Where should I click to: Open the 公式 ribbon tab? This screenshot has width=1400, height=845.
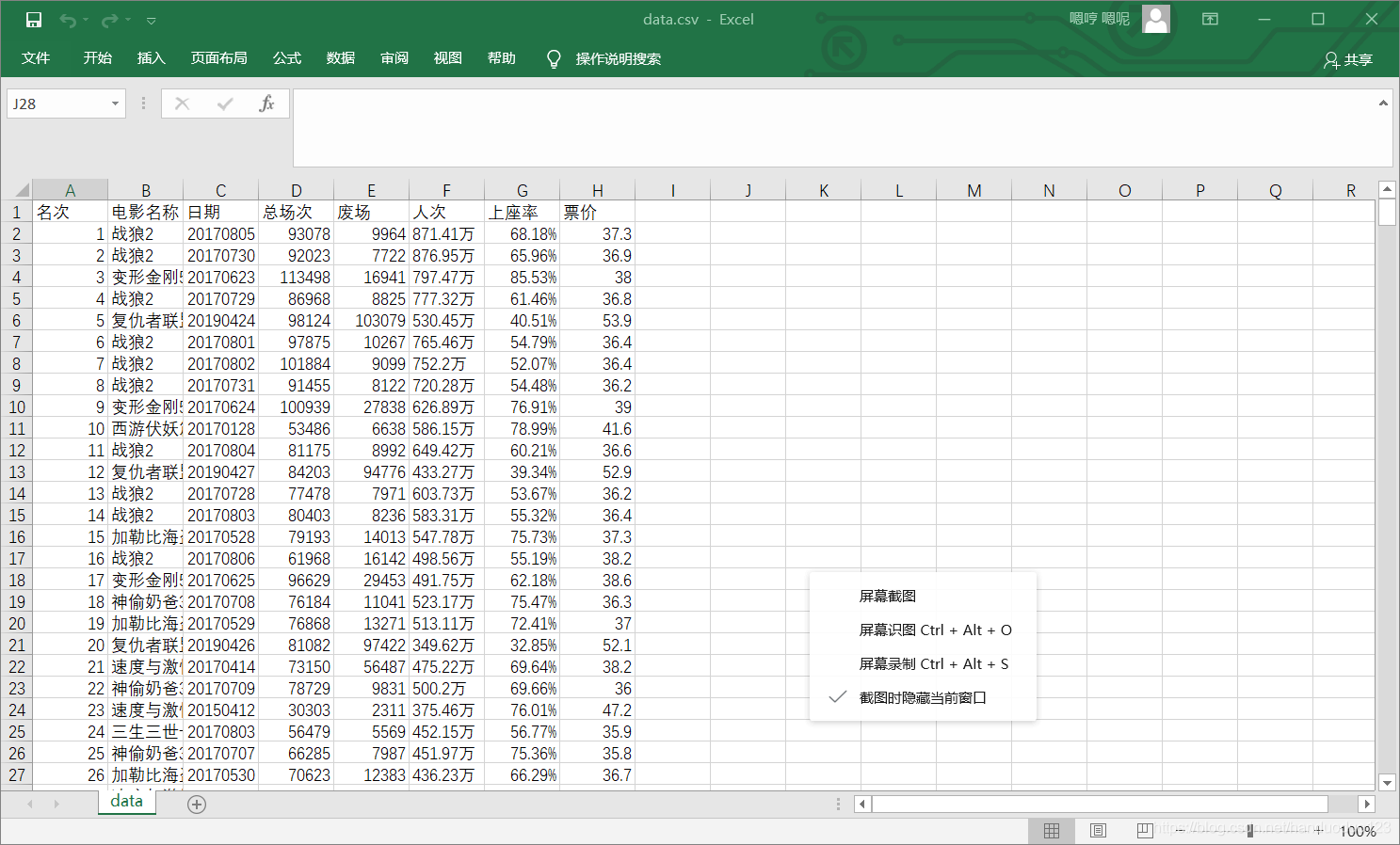coord(287,58)
